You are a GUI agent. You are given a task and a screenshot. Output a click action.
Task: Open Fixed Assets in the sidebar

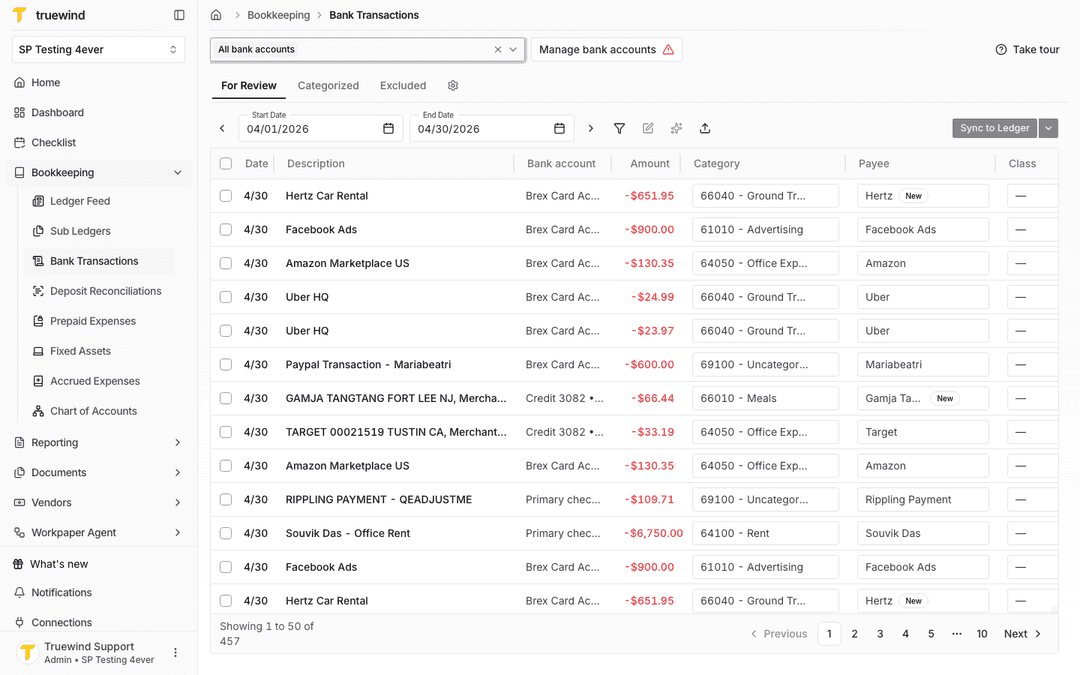click(80, 351)
